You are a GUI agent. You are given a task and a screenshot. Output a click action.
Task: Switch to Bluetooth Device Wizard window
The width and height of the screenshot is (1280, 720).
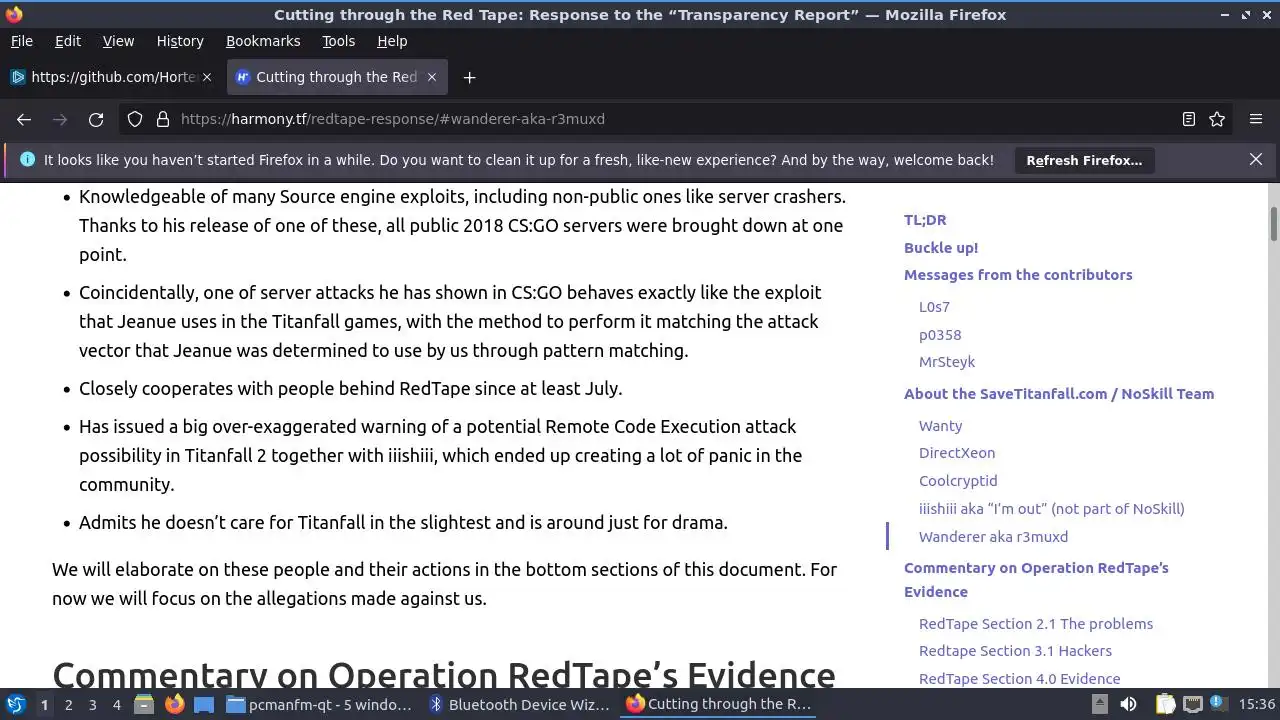point(519,705)
